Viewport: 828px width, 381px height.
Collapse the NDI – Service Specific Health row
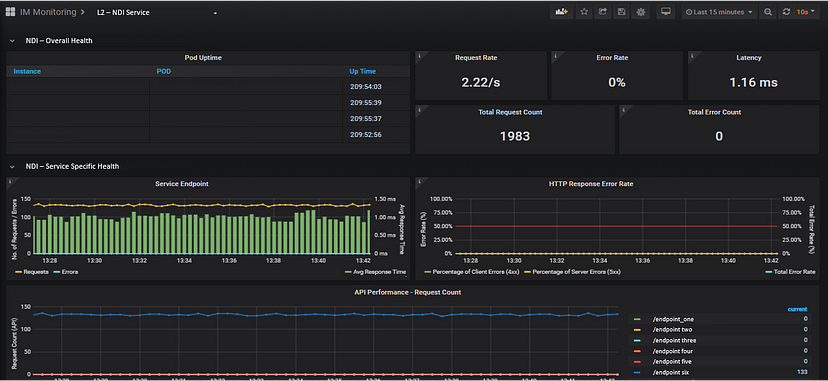65,166
